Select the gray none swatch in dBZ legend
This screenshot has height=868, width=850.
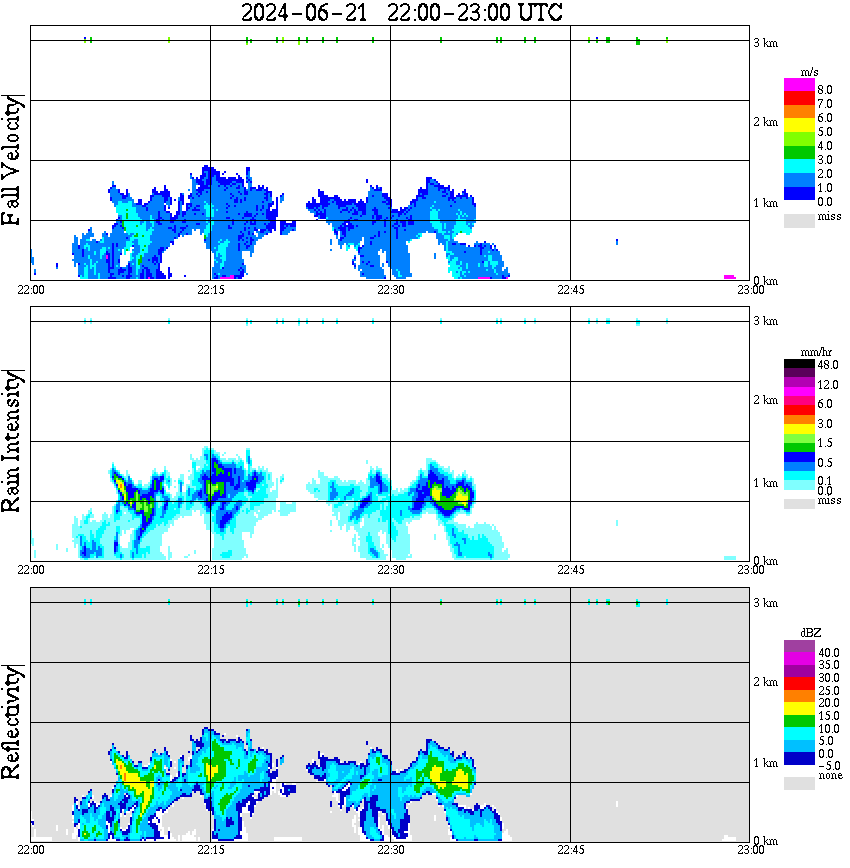point(799,783)
